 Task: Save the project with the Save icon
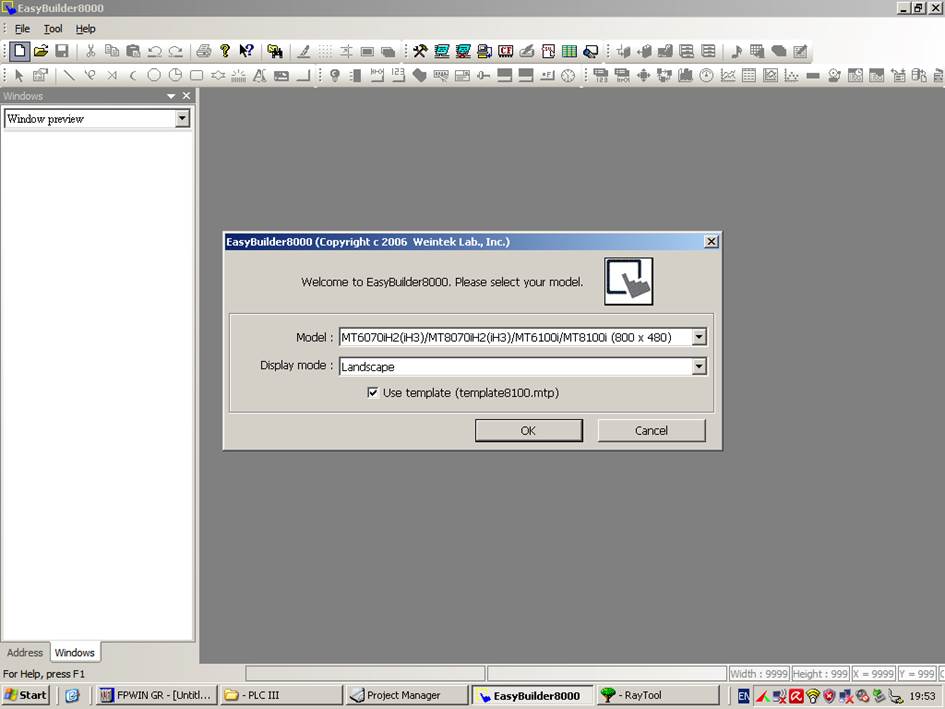pos(62,51)
